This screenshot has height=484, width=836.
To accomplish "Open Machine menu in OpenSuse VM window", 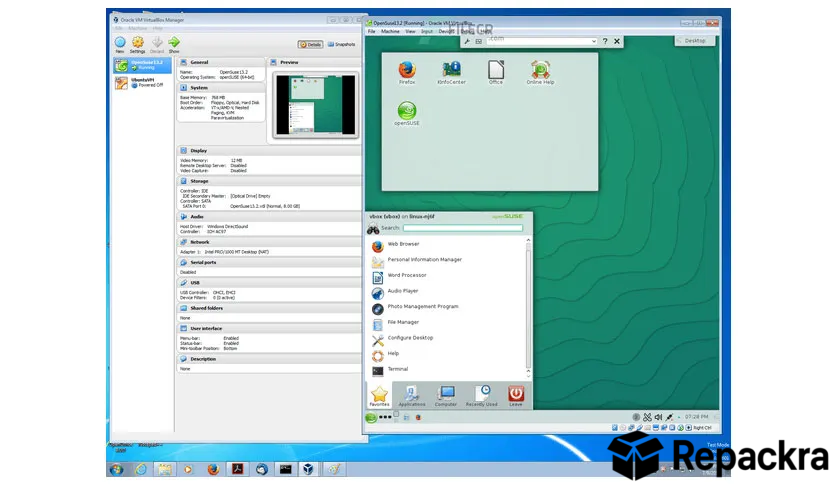I will pos(390,31).
